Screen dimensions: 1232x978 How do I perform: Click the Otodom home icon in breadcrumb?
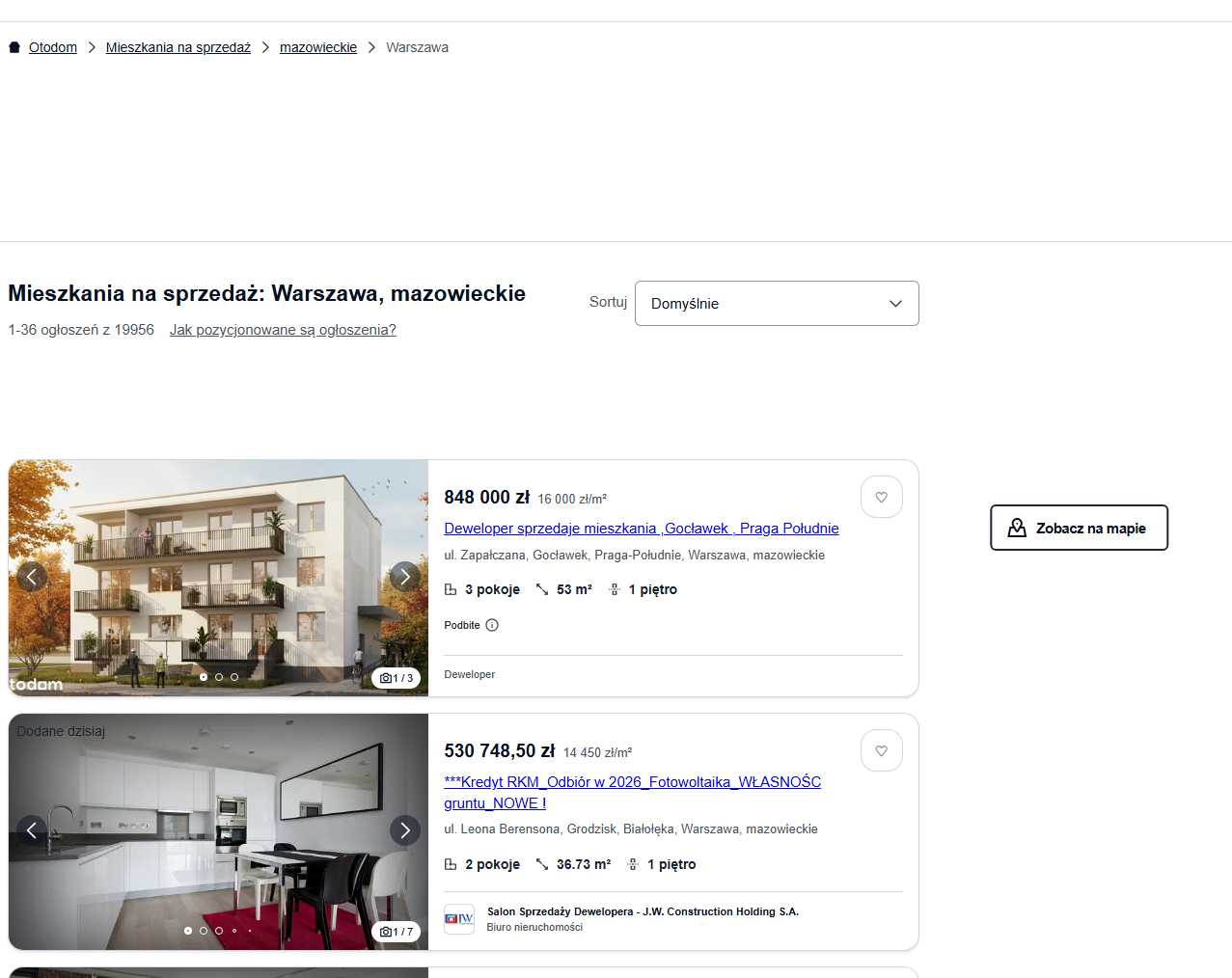[x=14, y=47]
